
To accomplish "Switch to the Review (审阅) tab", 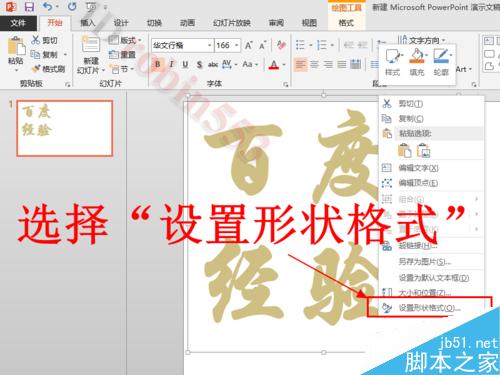I will click(276, 23).
